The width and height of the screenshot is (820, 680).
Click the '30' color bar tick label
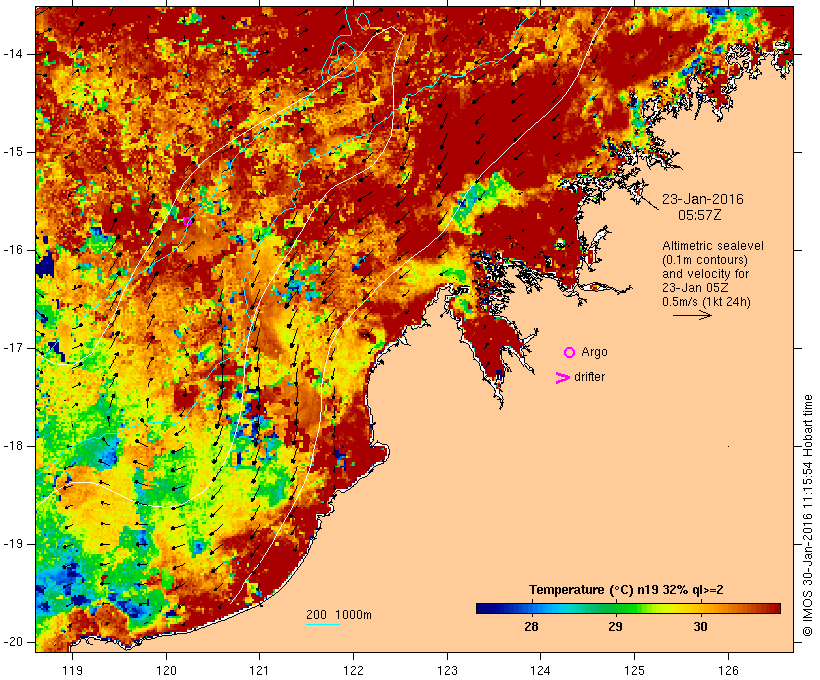point(700,627)
